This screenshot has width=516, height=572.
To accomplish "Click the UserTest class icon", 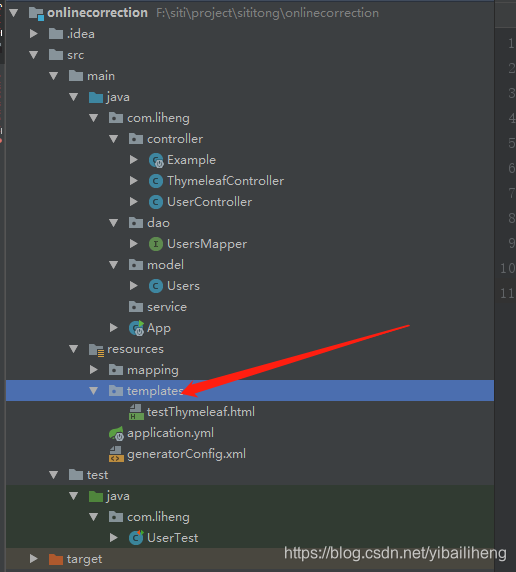I will click(136, 538).
